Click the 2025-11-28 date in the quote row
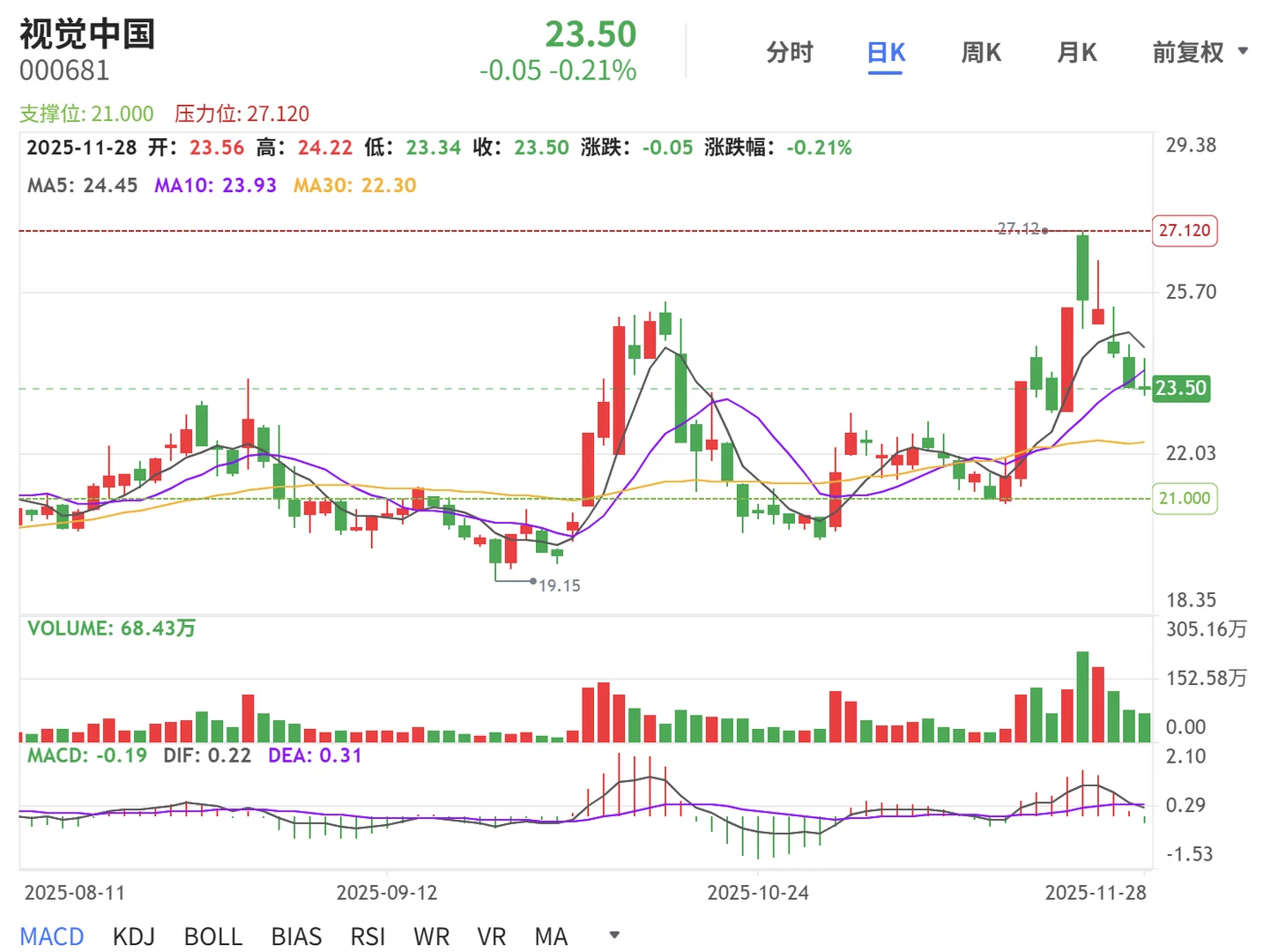Image resolution: width=1263 pixels, height=952 pixels. point(81,147)
